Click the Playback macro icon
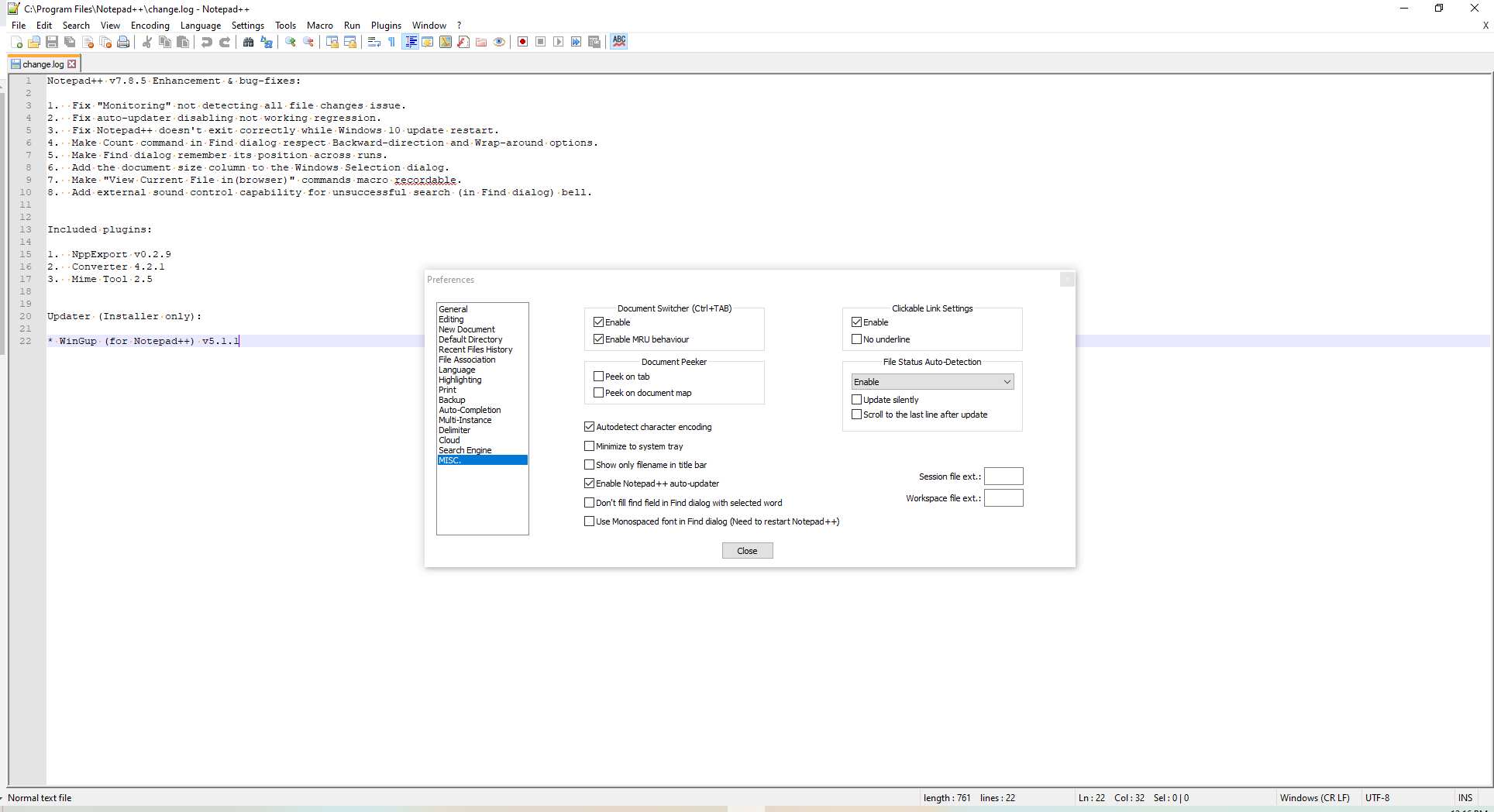This screenshot has height=812, width=1494. [x=558, y=42]
